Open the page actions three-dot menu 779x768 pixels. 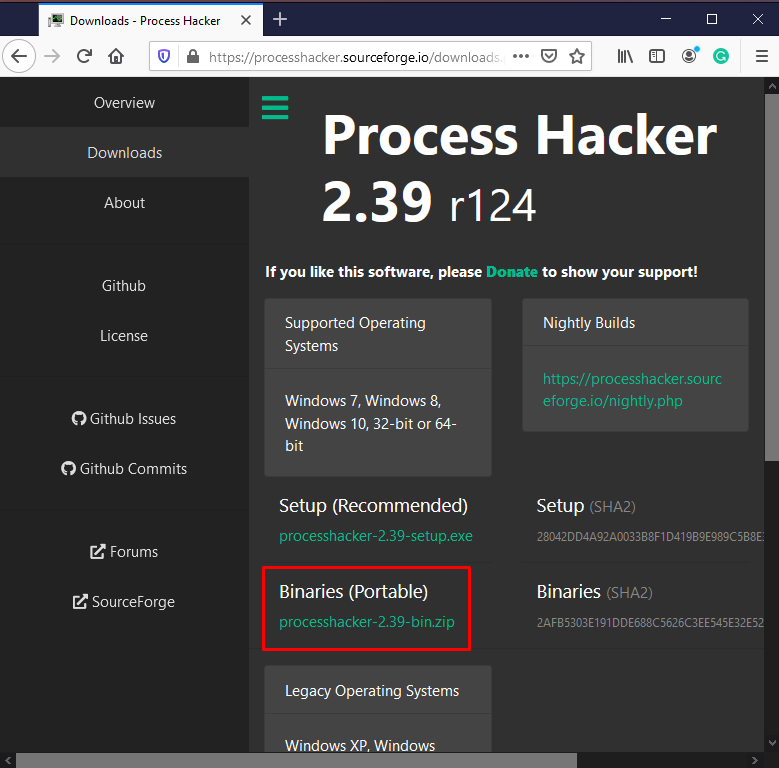pos(521,56)
